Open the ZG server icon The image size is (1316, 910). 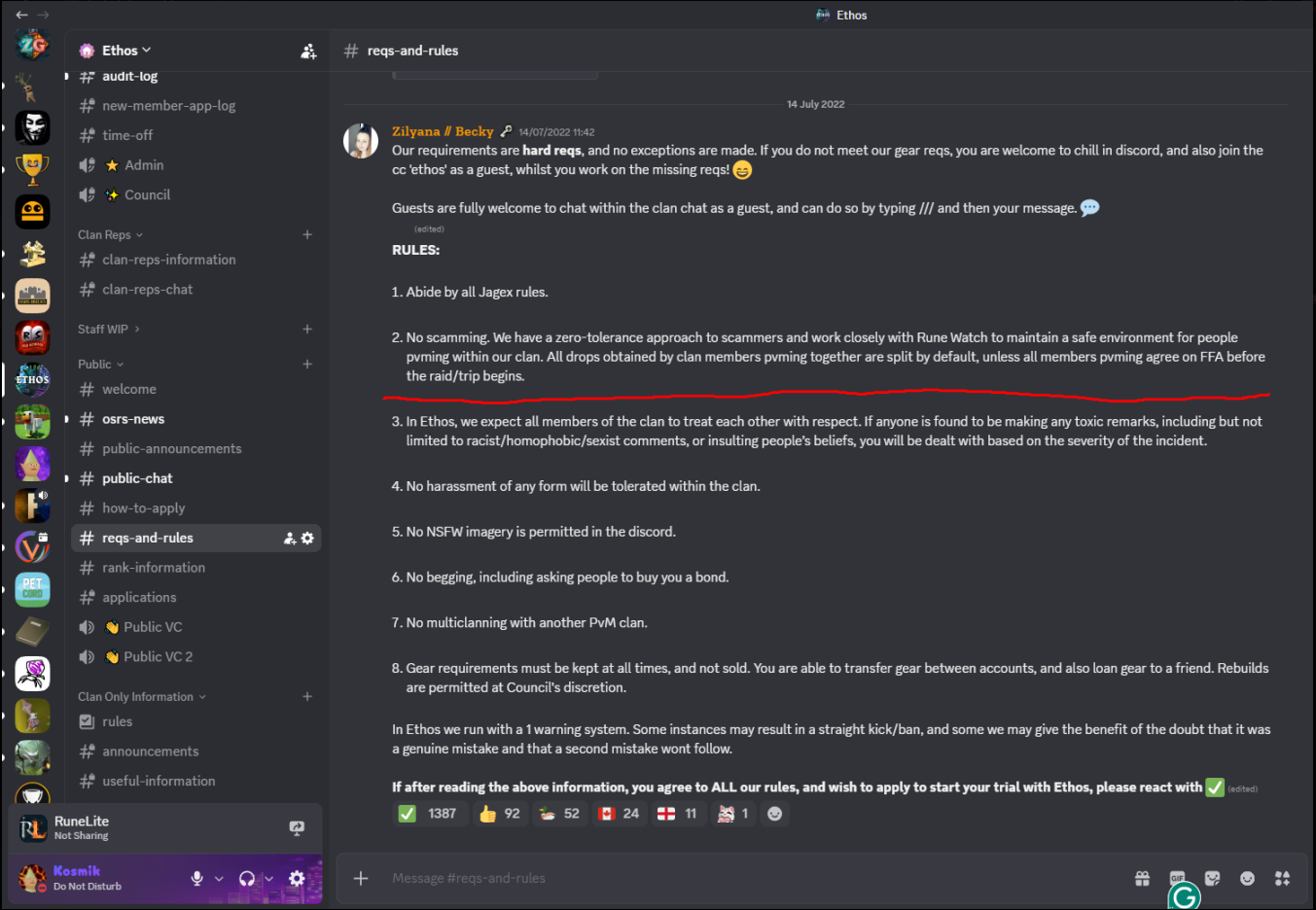[x=32, y=45]
